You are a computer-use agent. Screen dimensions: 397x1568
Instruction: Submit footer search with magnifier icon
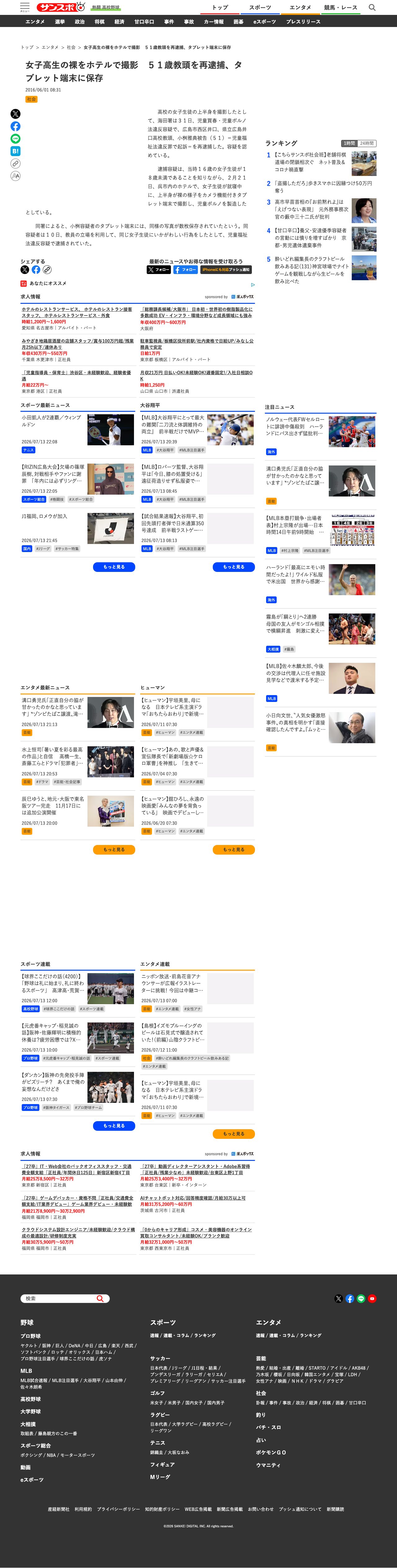click(100, 1298)
